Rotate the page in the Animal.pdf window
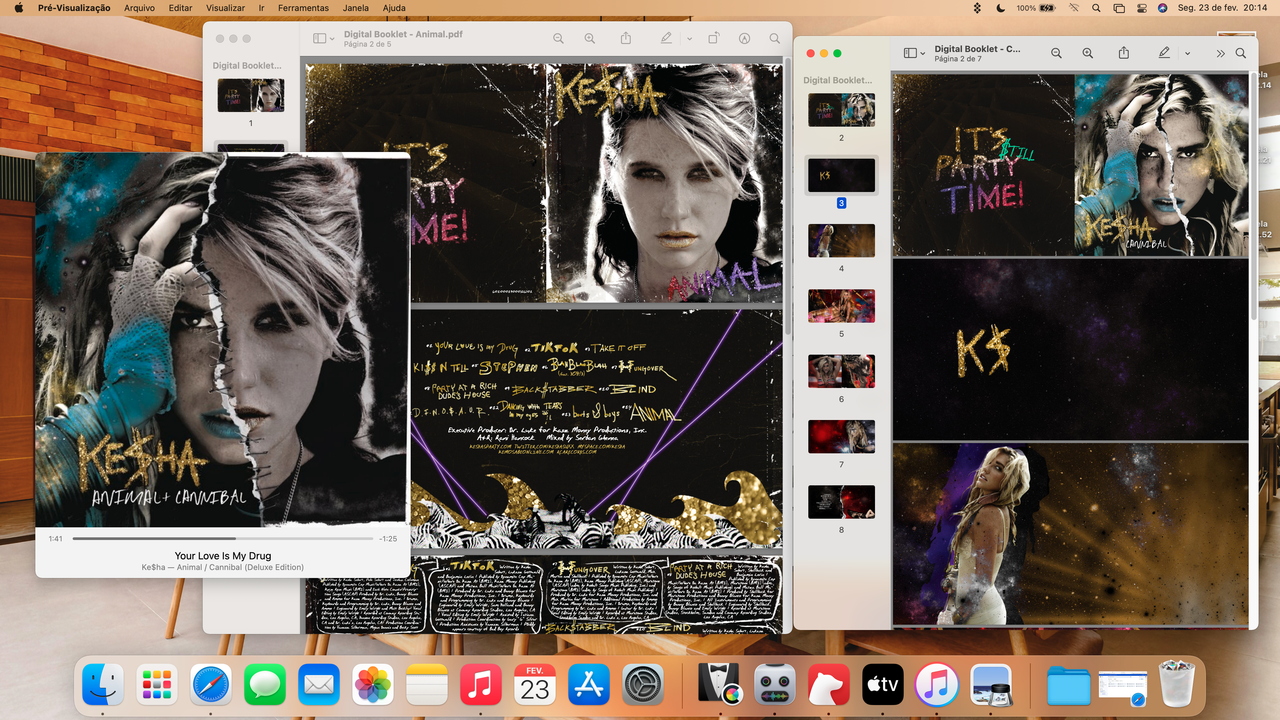 coord(714,38)
